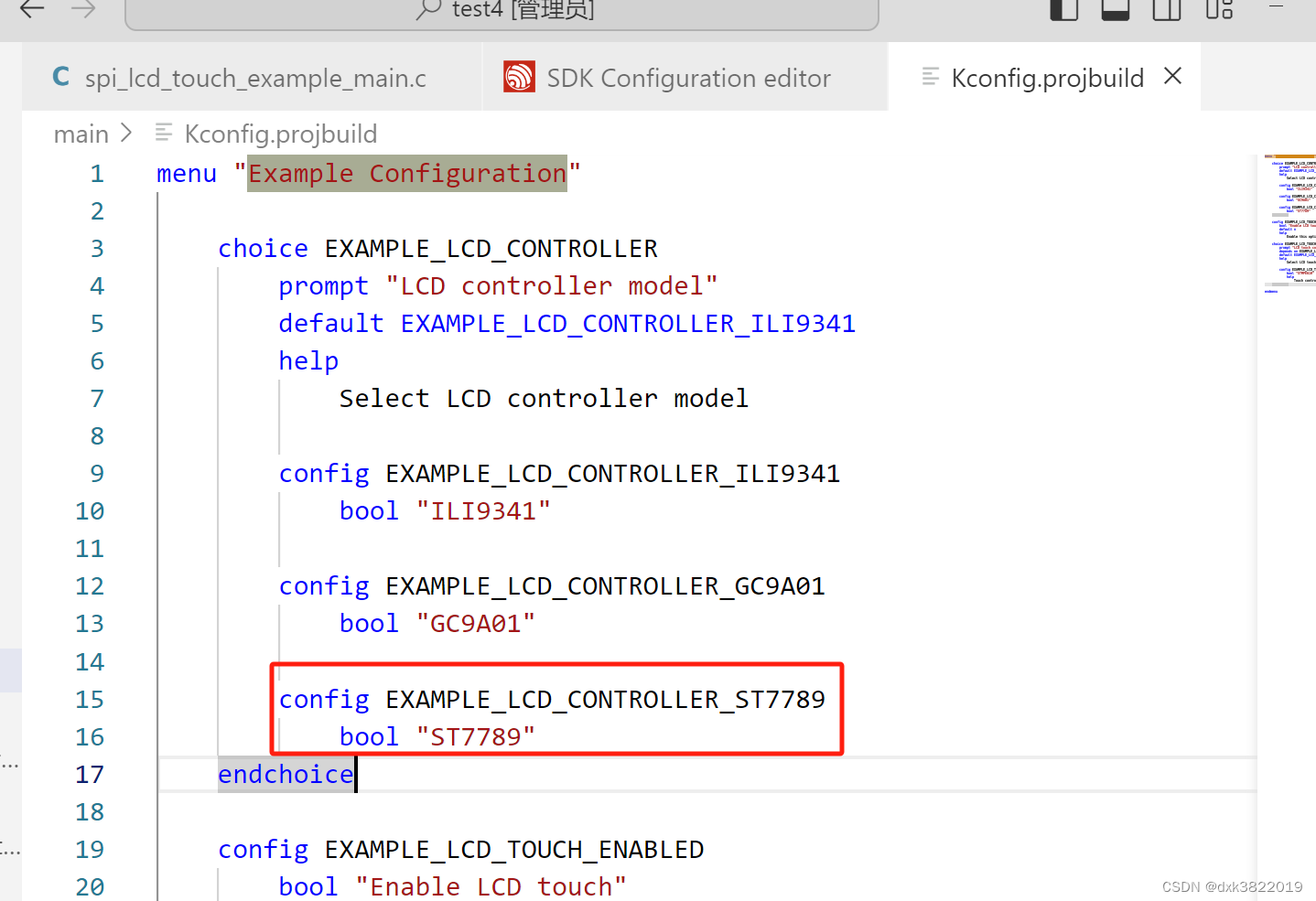Viewport: 1316px width, 901px height.
Task: Click the breadcrumb chevron after main
Action: click(x=127, y=133)
